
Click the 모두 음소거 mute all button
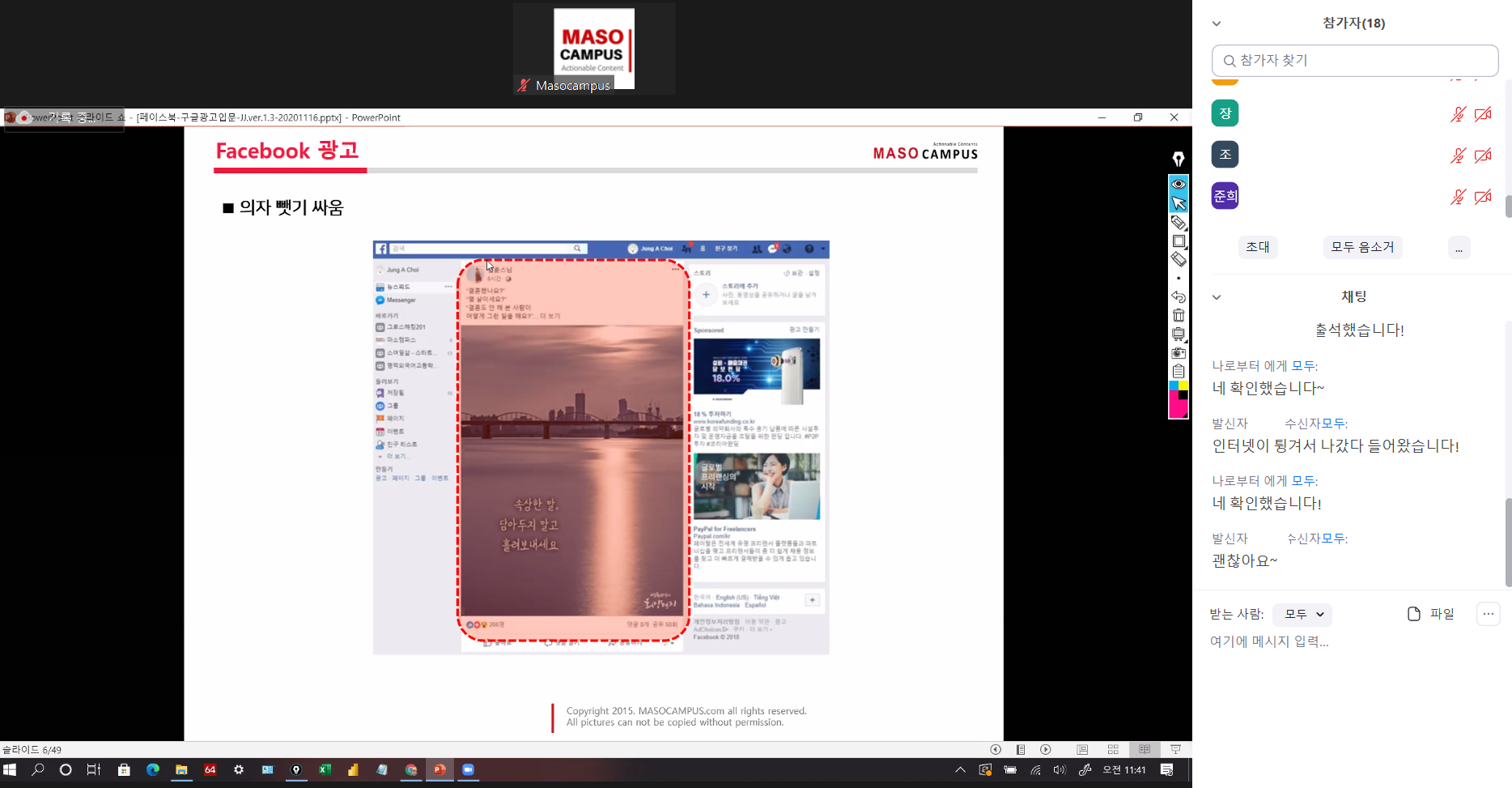(x=1362, y=248)
